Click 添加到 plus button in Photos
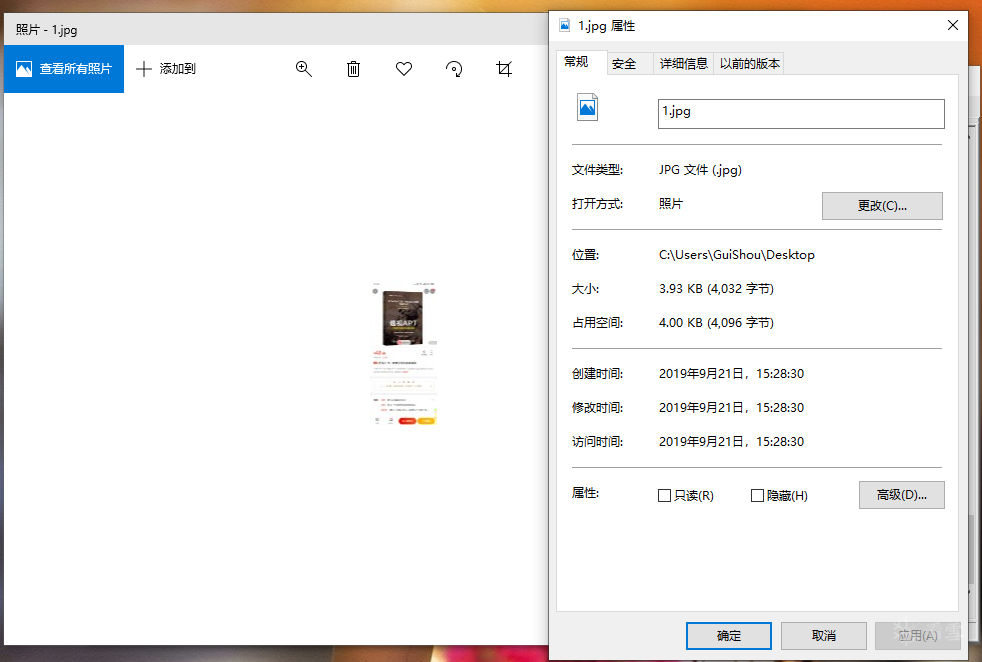Viewport: 982px width, 662px height. (x=166, y=69)
